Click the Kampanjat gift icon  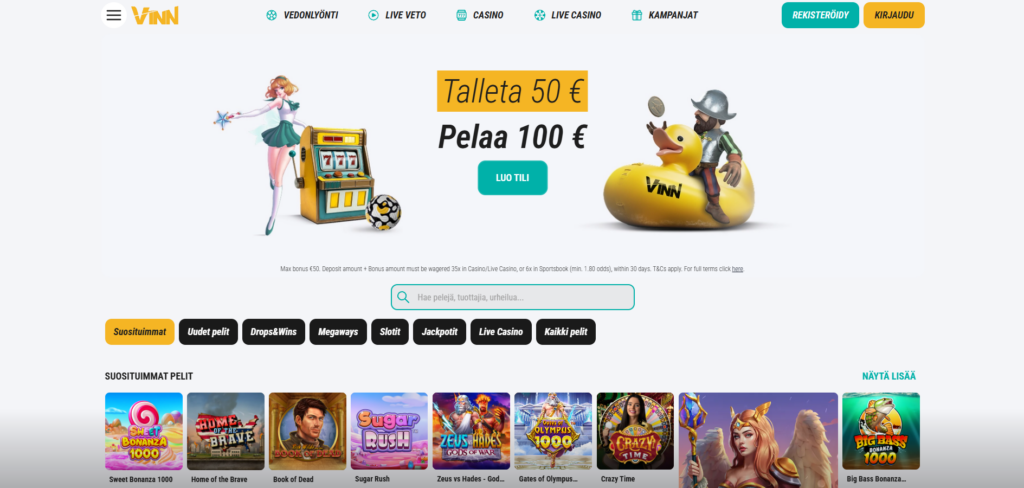637,15
